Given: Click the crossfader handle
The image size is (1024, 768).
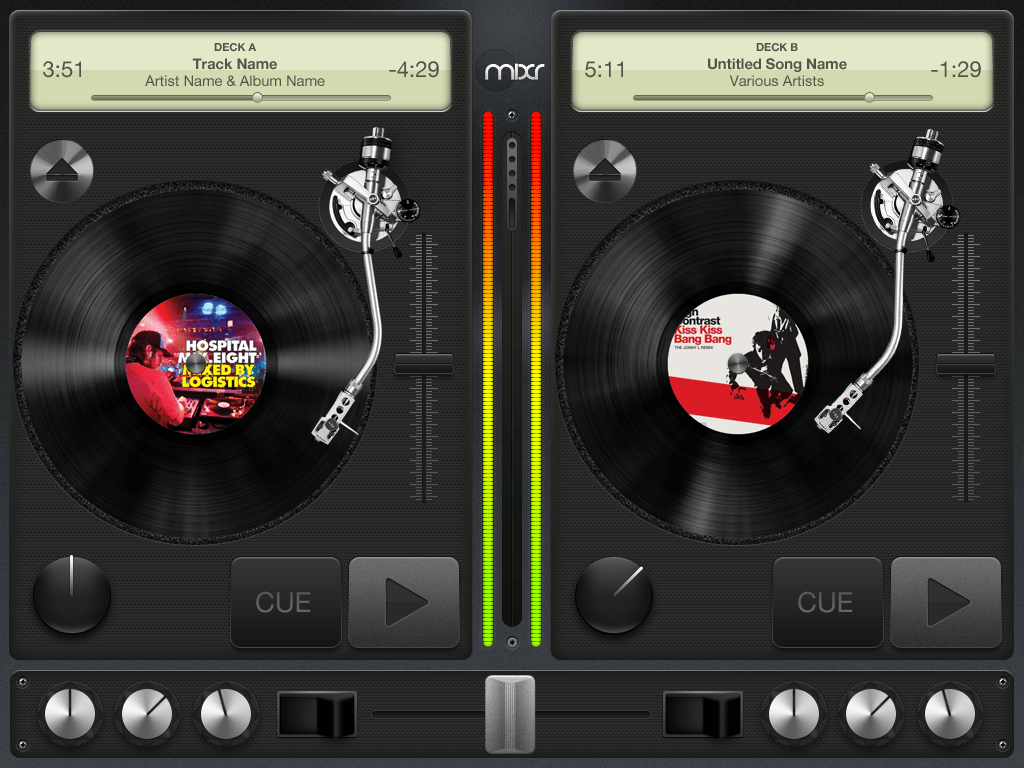Looking at the screenshot, I should tap(511, 714).
